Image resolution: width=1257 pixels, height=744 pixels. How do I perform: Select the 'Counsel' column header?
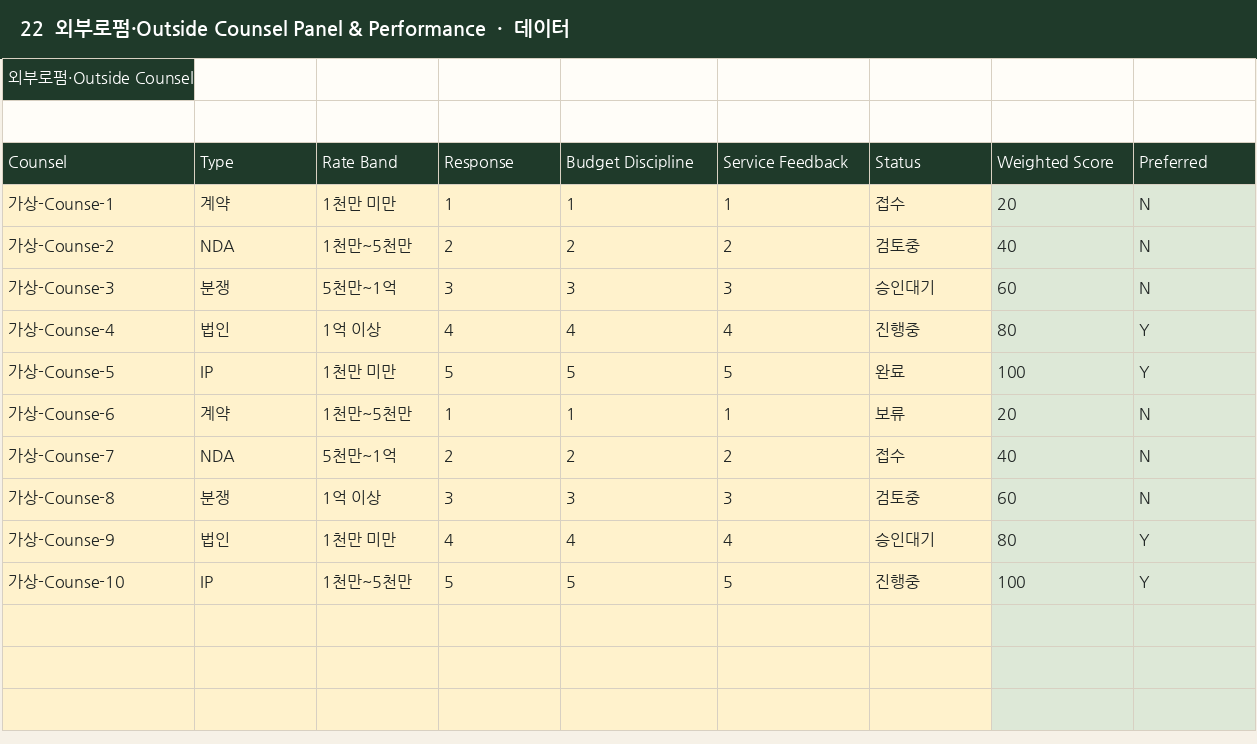[98, 163]
